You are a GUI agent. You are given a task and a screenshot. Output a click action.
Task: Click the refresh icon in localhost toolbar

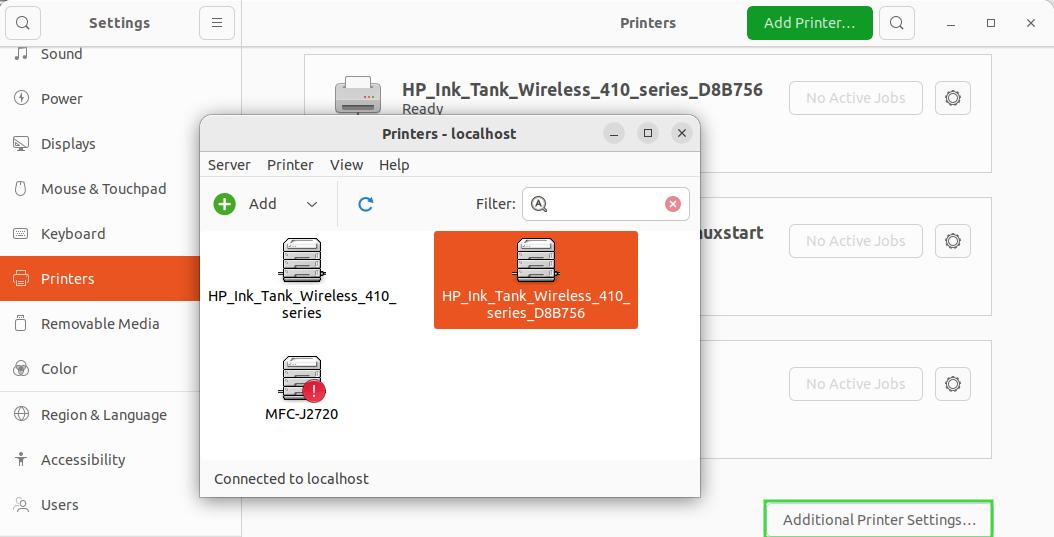pyautogui.click(x=366, y=204)
